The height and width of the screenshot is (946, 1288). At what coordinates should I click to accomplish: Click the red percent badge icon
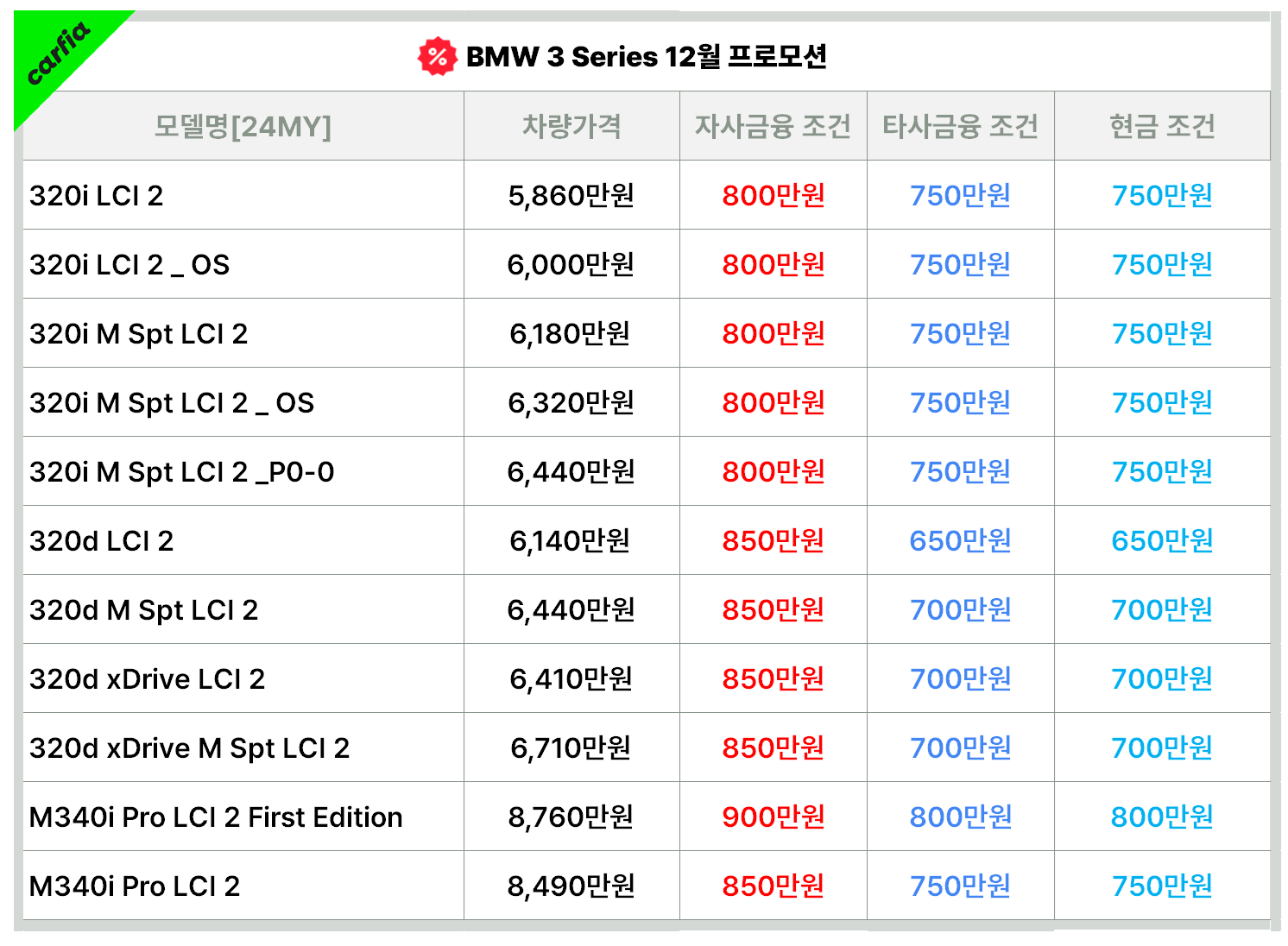click(438, 57)
